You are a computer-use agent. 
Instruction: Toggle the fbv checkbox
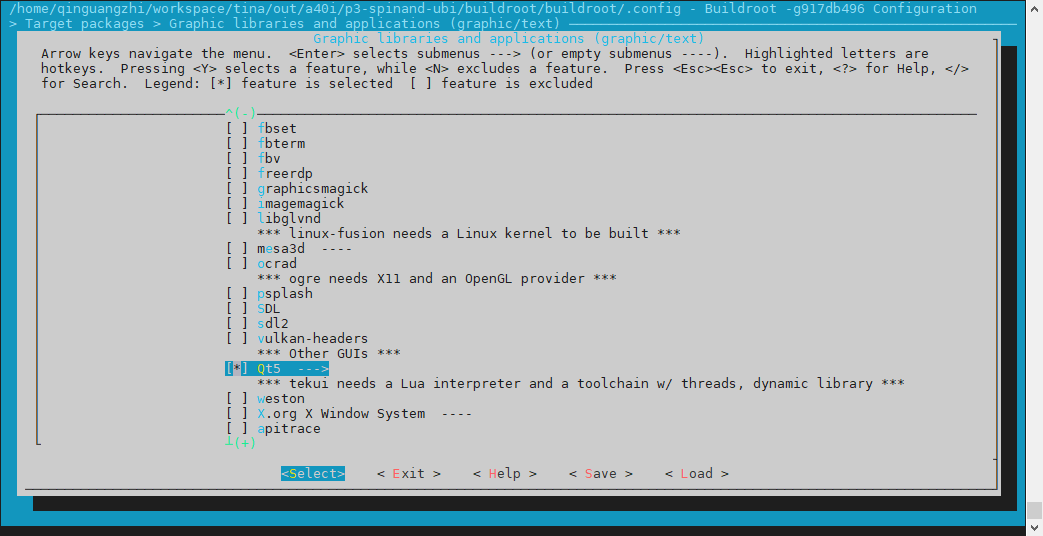(x=237, y=158)
